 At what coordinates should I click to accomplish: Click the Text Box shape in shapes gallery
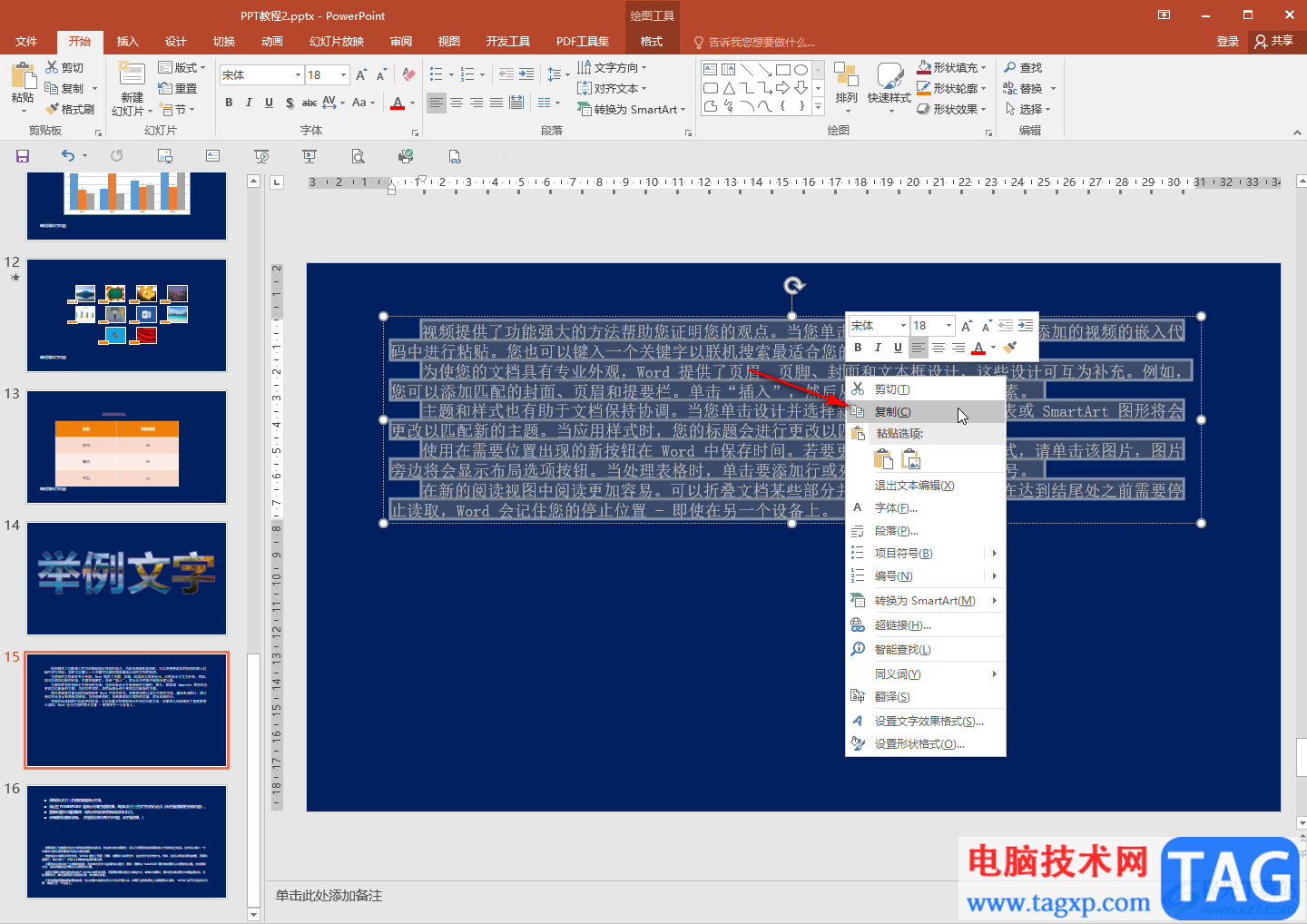click(x=711, y=70)
